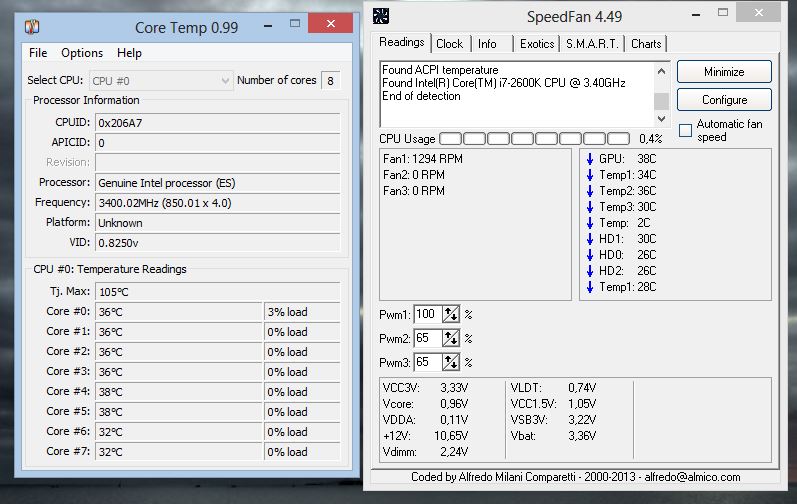Switch to the S.M.A.R.T. tab
797x504 pixels.
pos(592,44)
